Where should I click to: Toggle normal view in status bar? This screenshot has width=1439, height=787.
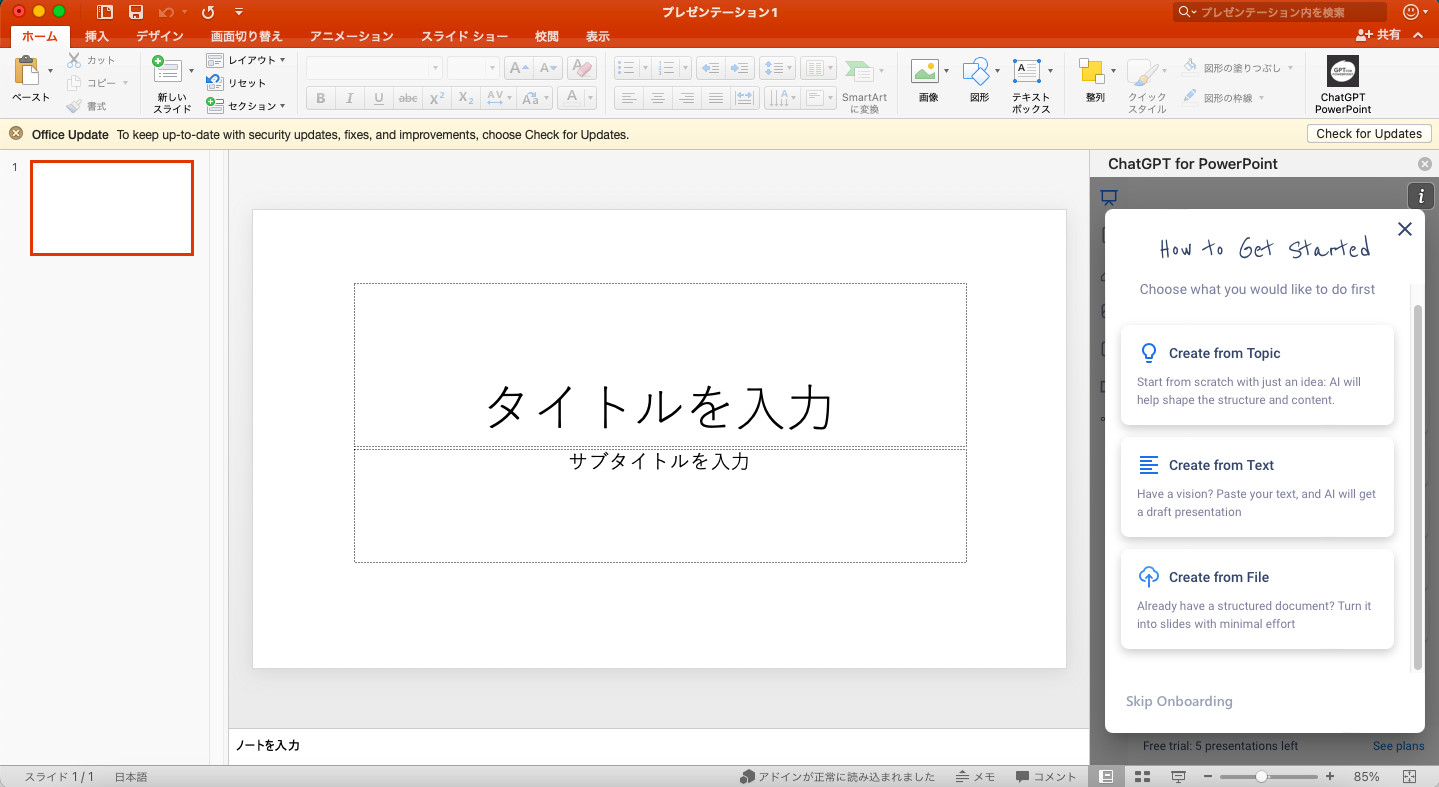tap(1106, 777)
